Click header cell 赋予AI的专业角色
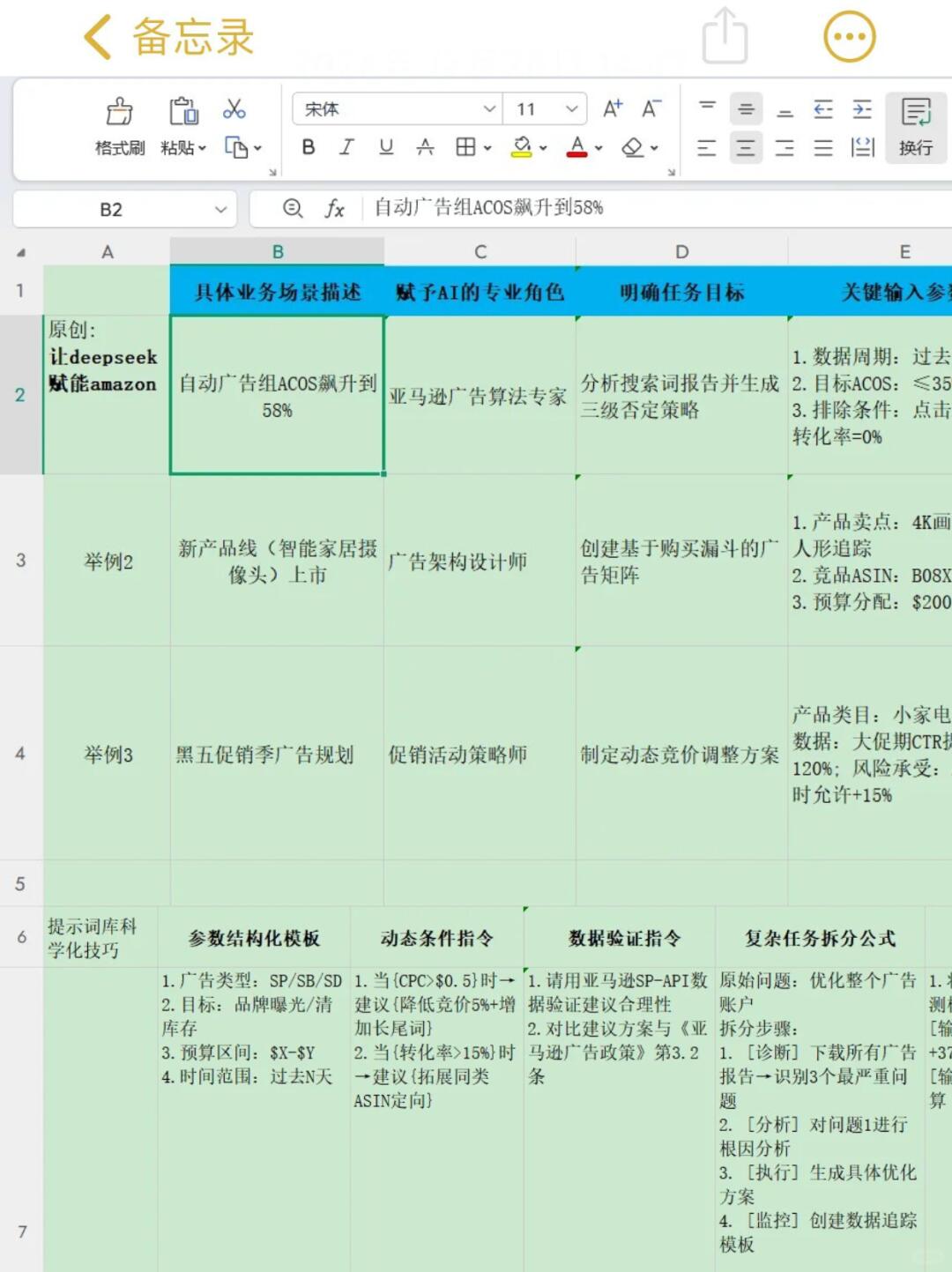The width and height of the screenshot is (952, 1272). (480, 292)
